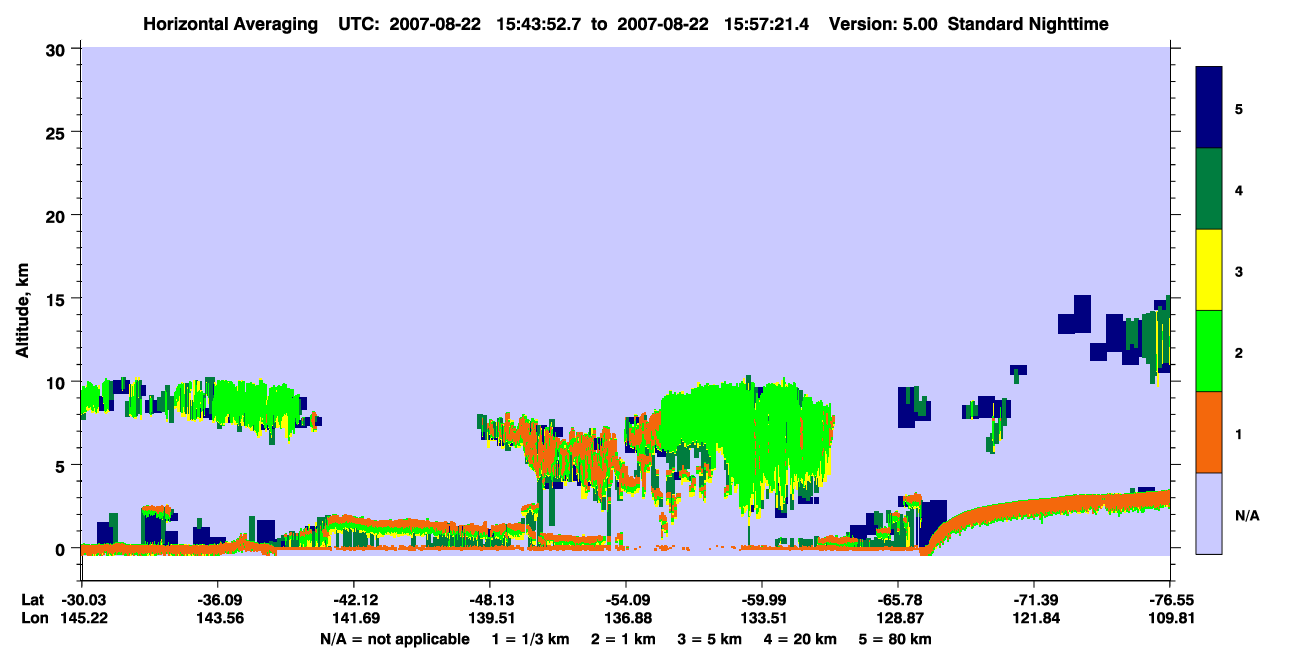Viewport: 1300px width, 667px height.
Task: Click the lavender N/A colorbar segment
Action: point(1209,513)
